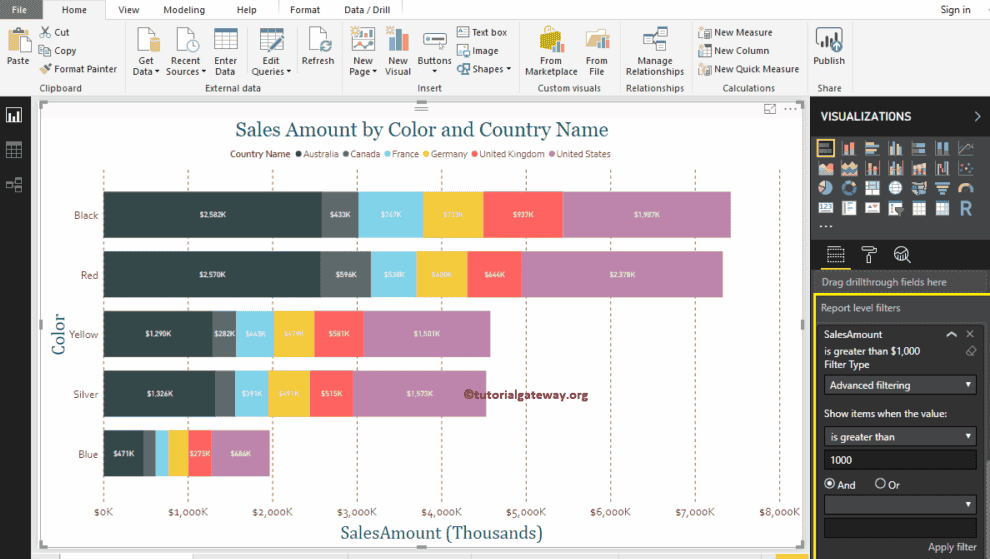Select the Treemap visual

click(x=872, y=188)
